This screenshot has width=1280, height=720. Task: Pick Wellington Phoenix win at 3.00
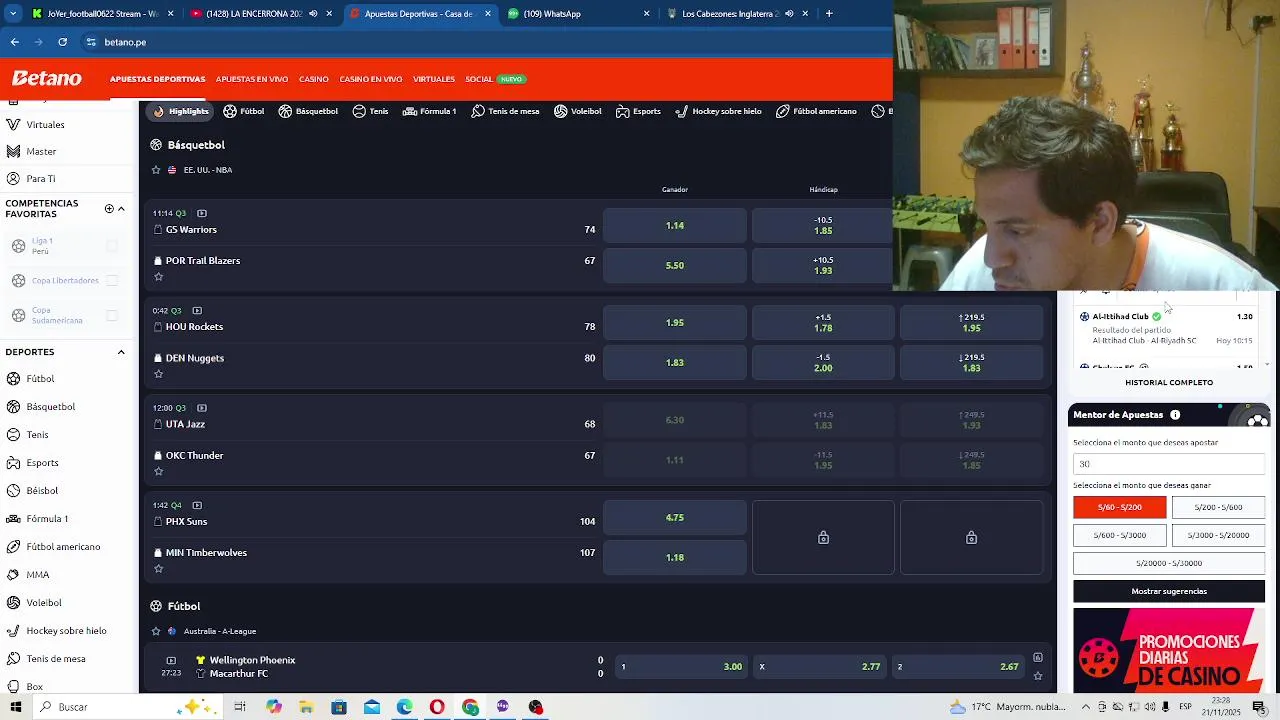680,667
